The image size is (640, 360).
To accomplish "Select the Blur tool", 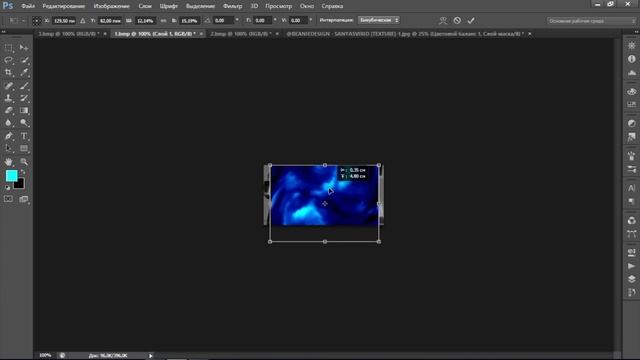I will (9, 122).
